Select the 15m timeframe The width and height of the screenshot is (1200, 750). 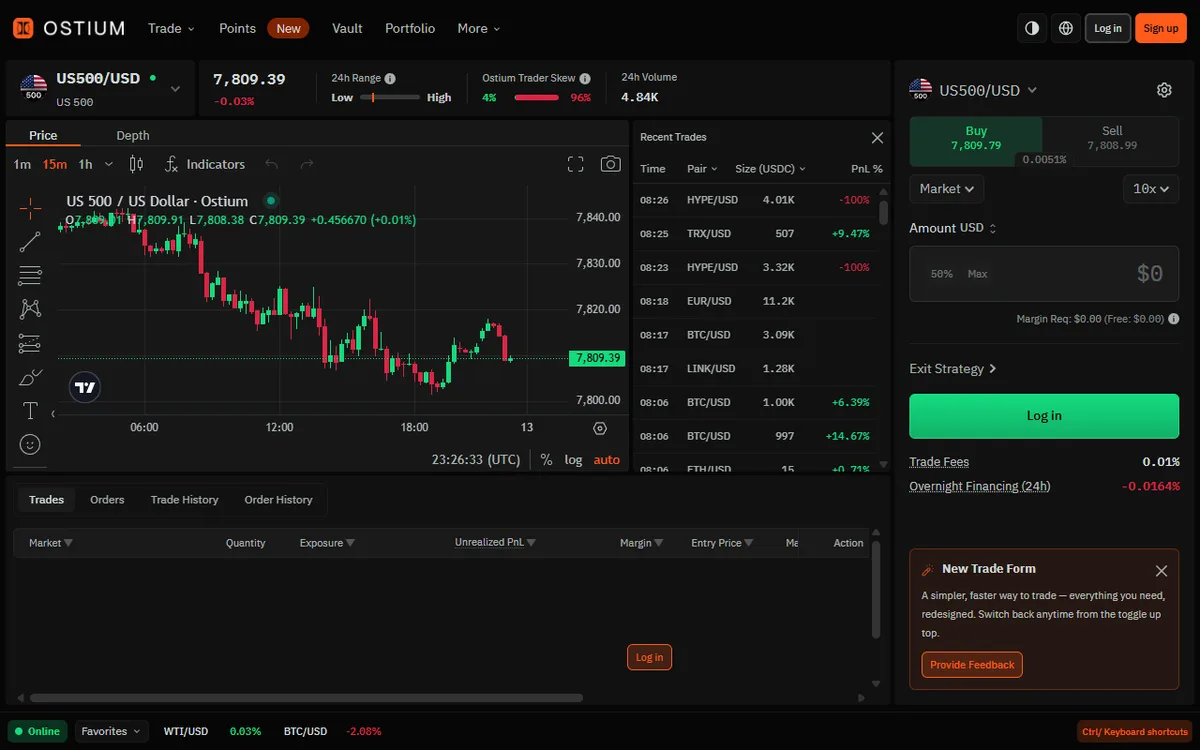[55, 164]
